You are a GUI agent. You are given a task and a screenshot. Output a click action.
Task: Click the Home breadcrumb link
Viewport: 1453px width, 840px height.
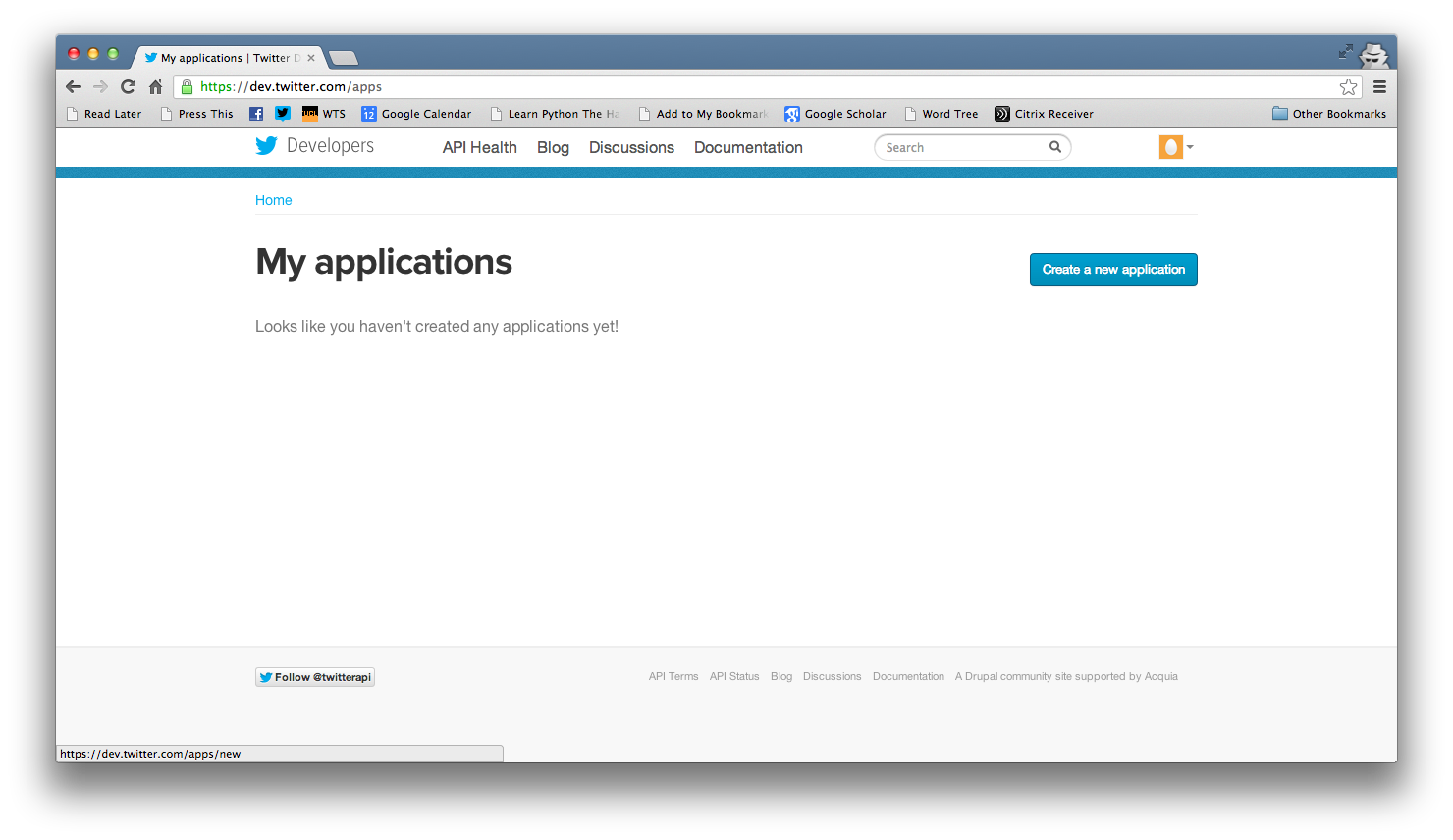(274, 200)
